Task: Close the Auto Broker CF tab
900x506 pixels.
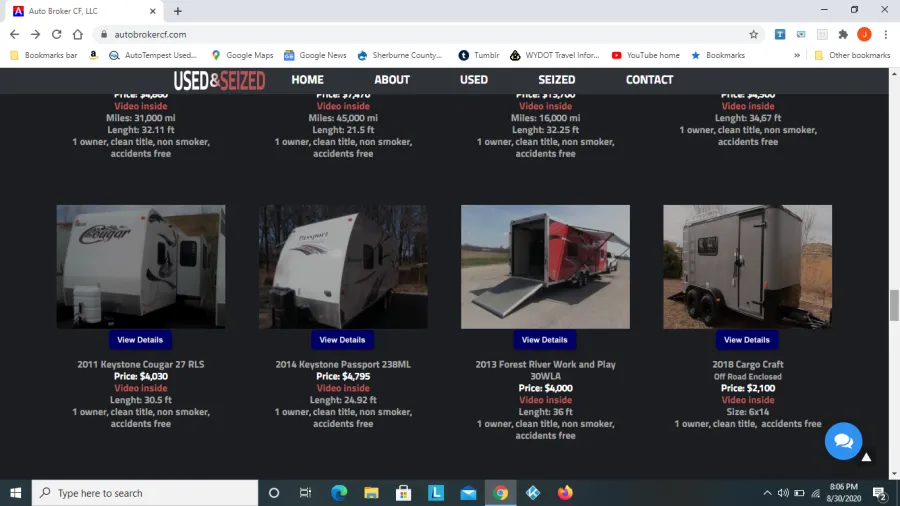Action: pos(153,11)
